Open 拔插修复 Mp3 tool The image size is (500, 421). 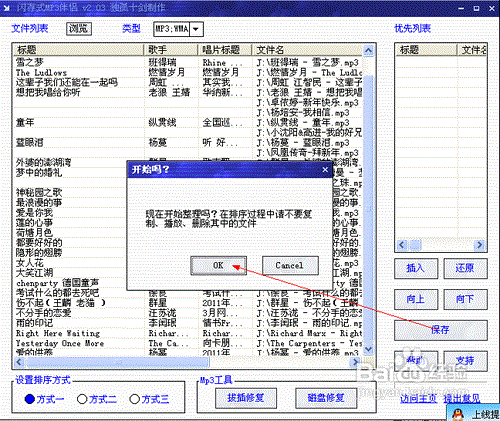pyautogui.click(x=246, y=398)
